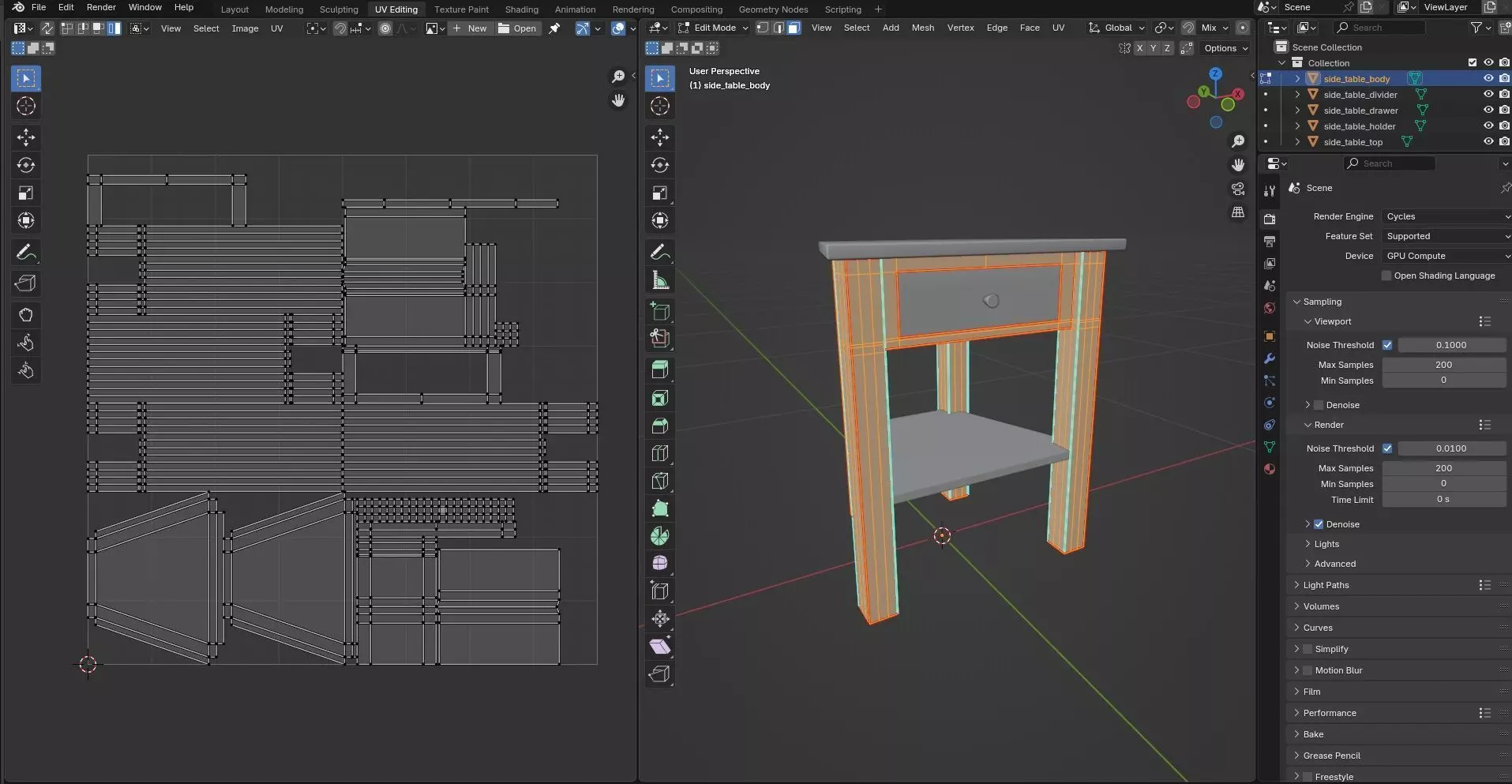
Task: Click the New image button
Action: tap(471, 28)
